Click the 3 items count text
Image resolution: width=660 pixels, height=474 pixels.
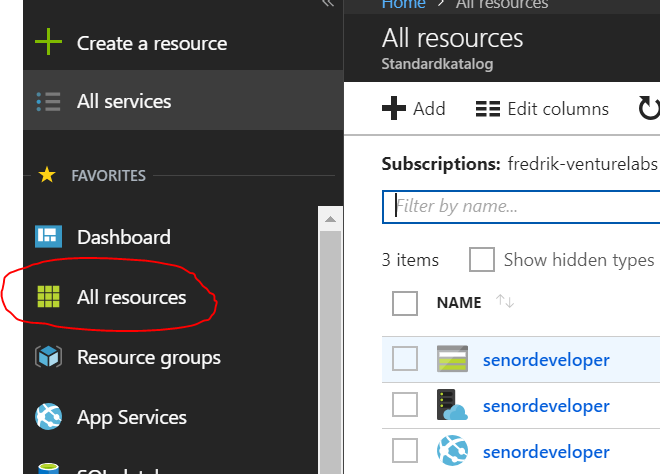point(410,260)
